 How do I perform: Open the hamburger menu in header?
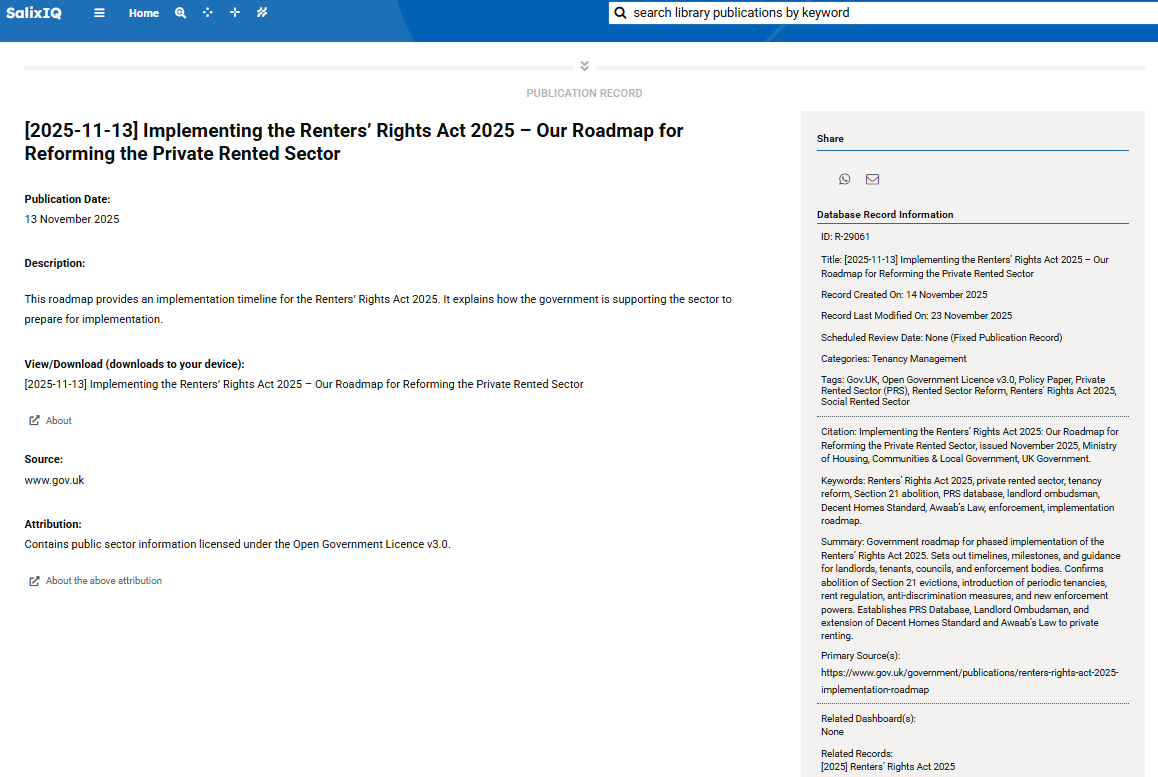pos(99,13)
